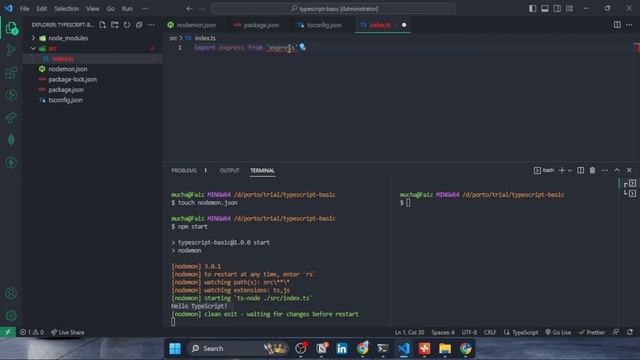Open the Explorer view in activity bar
Viewport: 640px width, 360px height.
pos(11,28)
